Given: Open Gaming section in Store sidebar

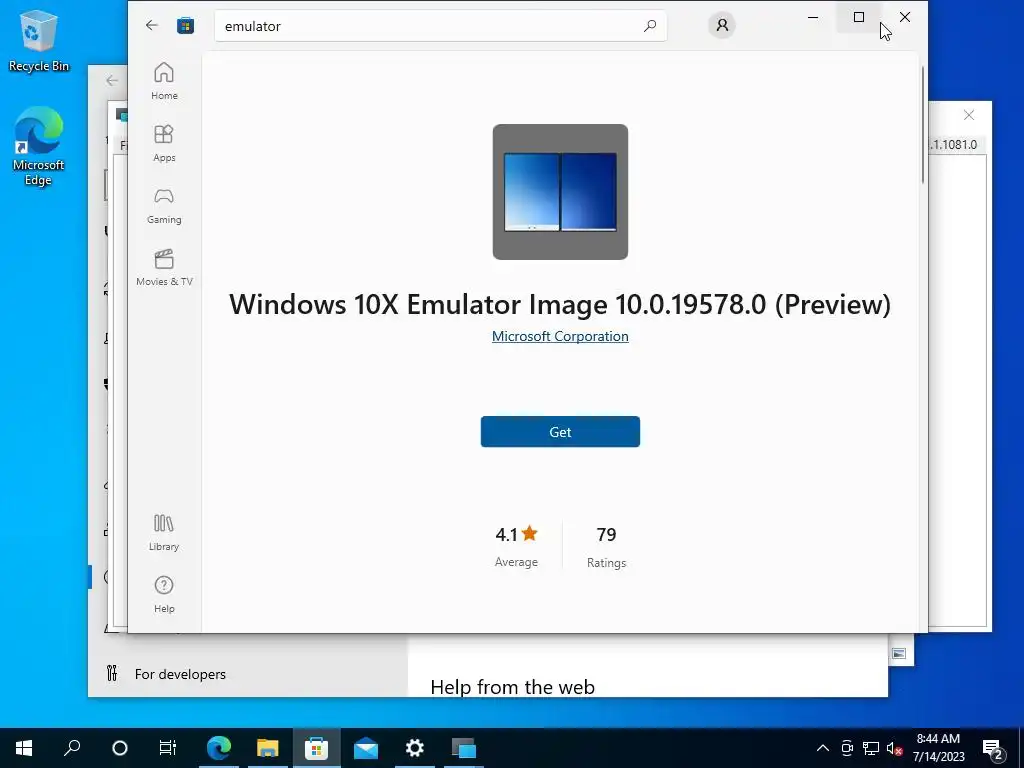Looking at the screenshot, I should pos(164,205).
